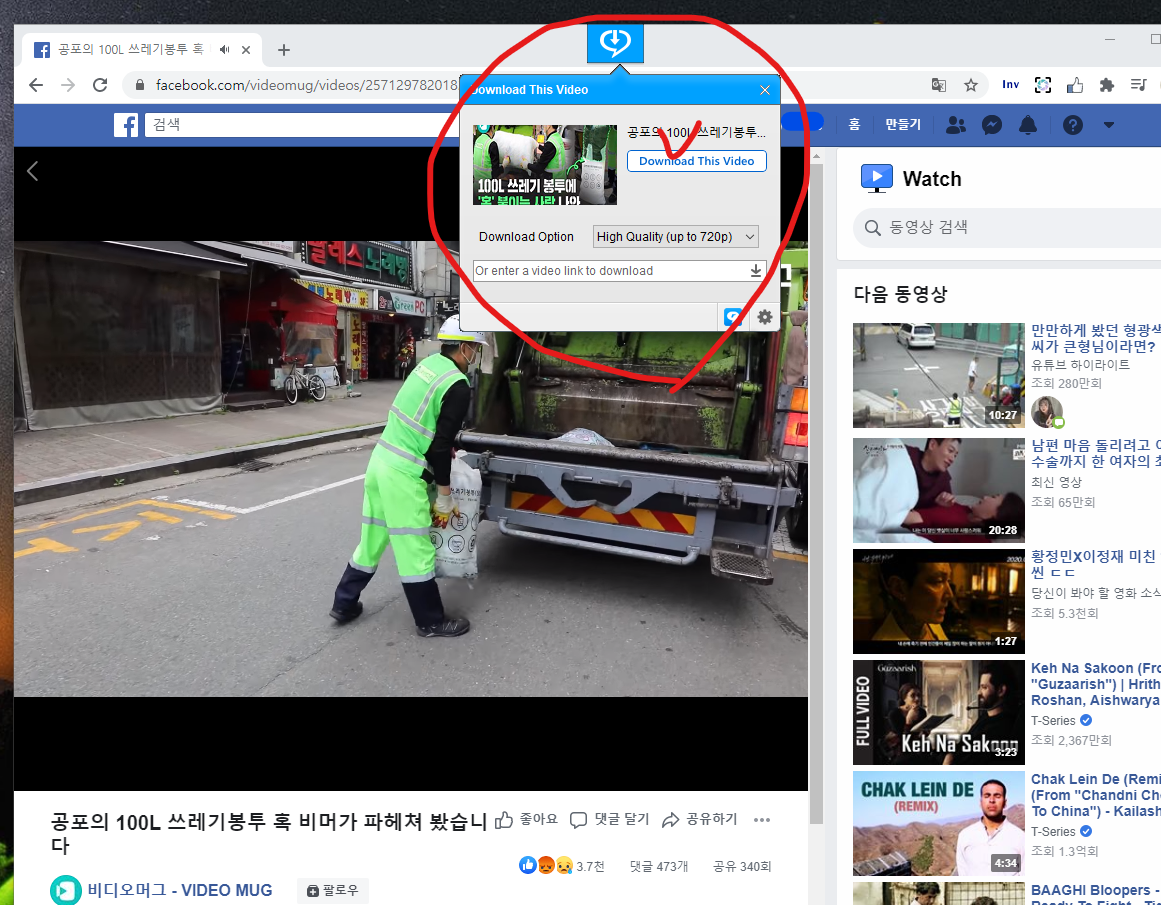Follow the page with 팔로우 button
The image size is (1161, 905).
pyautogui.click(x=332, y=890)
